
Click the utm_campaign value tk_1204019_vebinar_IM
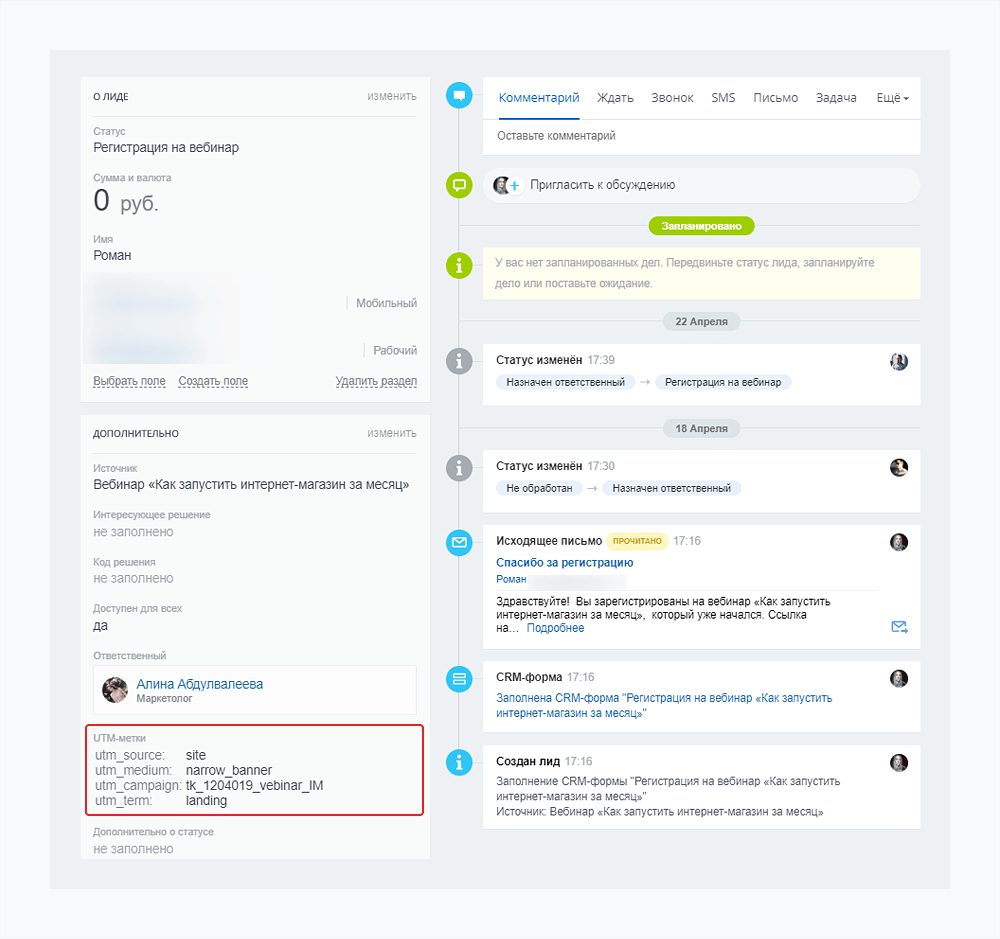coord(254,785)
